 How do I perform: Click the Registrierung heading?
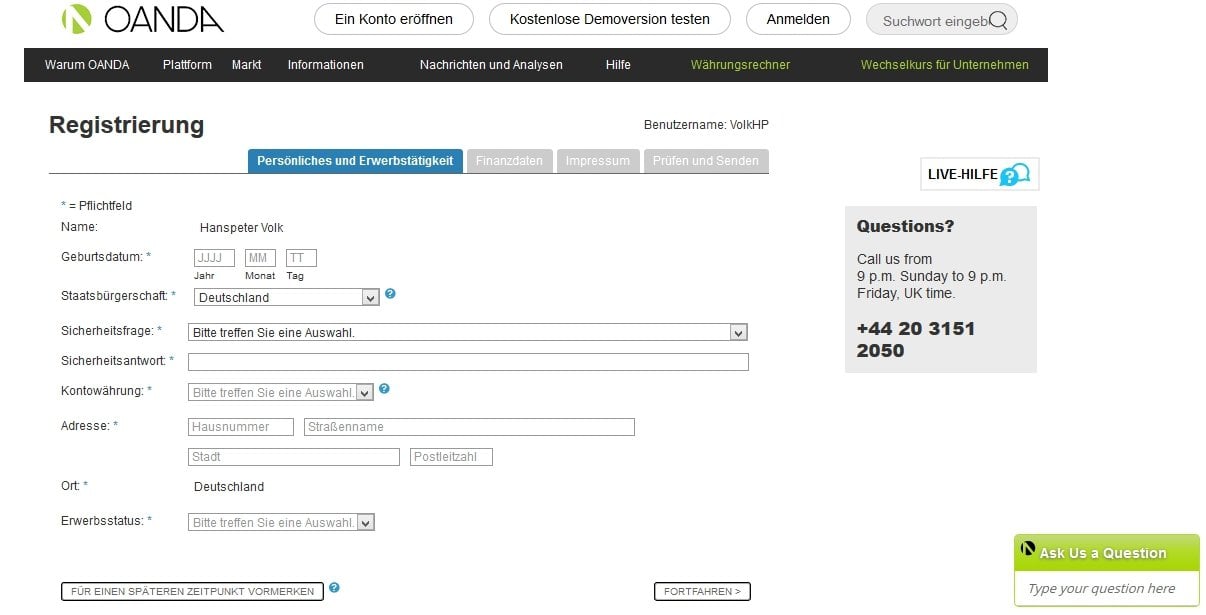126,125
